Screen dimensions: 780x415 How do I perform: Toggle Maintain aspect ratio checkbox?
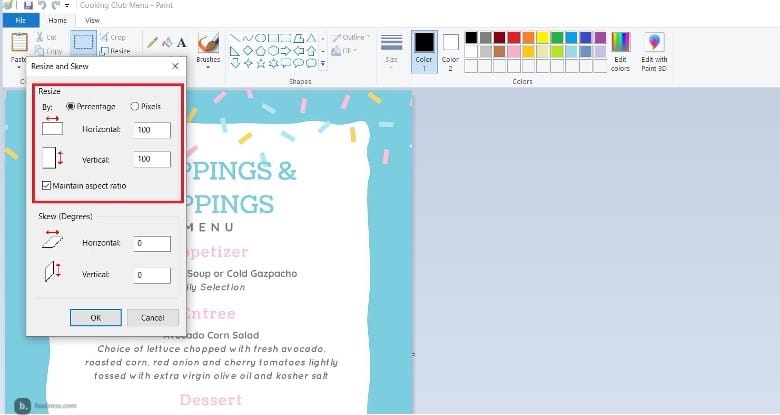click(47, 185)
